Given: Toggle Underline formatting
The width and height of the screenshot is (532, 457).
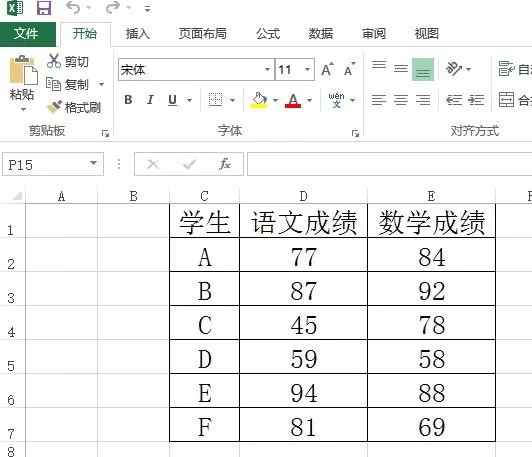Looking at the screenshot, I should click(172, 100).
